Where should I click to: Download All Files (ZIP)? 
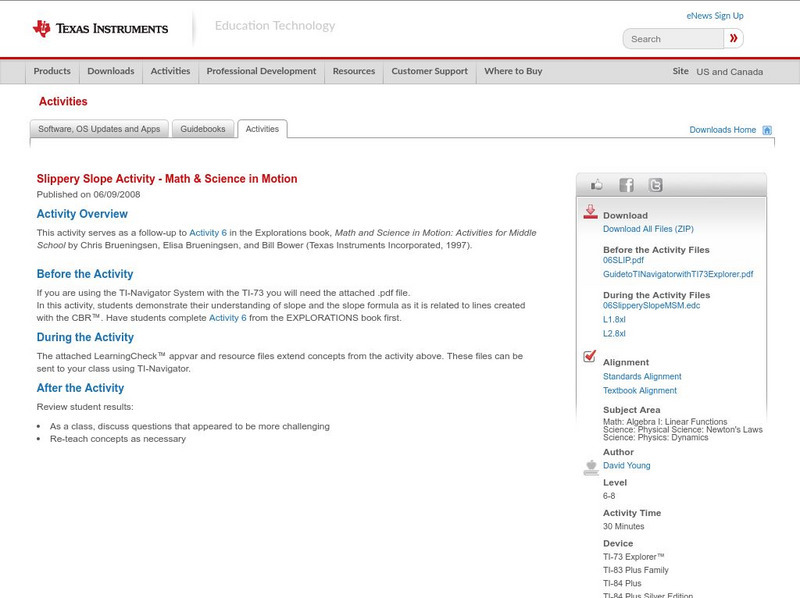click(x=648, y=229)
